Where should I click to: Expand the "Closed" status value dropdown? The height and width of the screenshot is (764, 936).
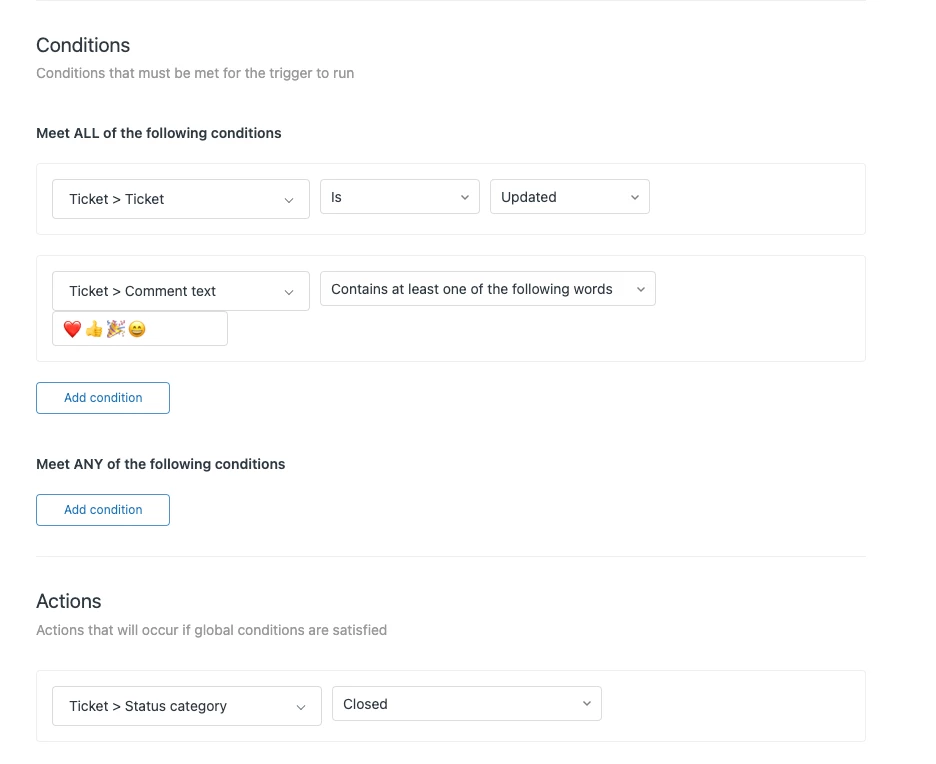(x=466, y=704)
